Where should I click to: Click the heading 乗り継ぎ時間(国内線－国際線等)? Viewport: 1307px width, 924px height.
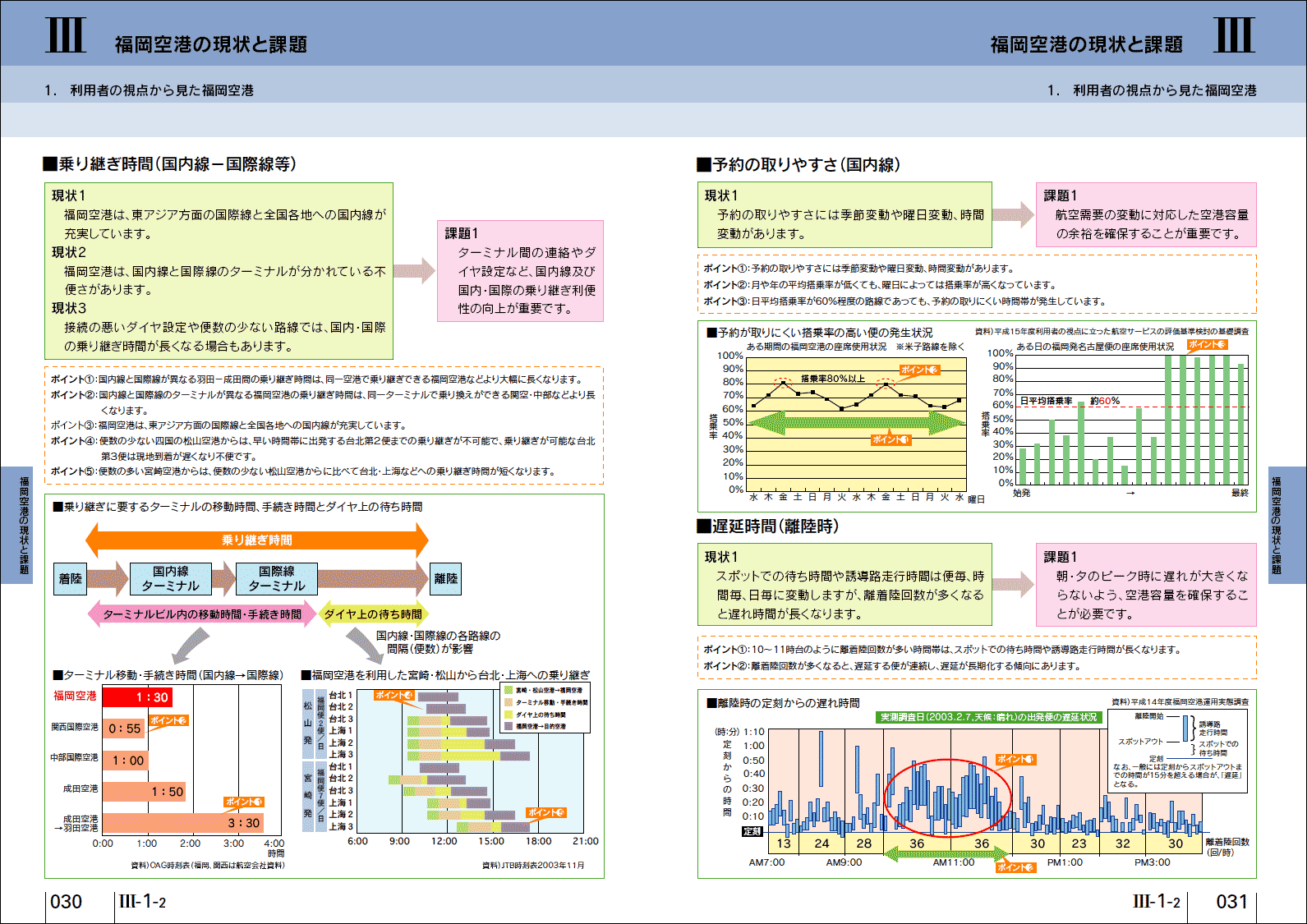169,164
